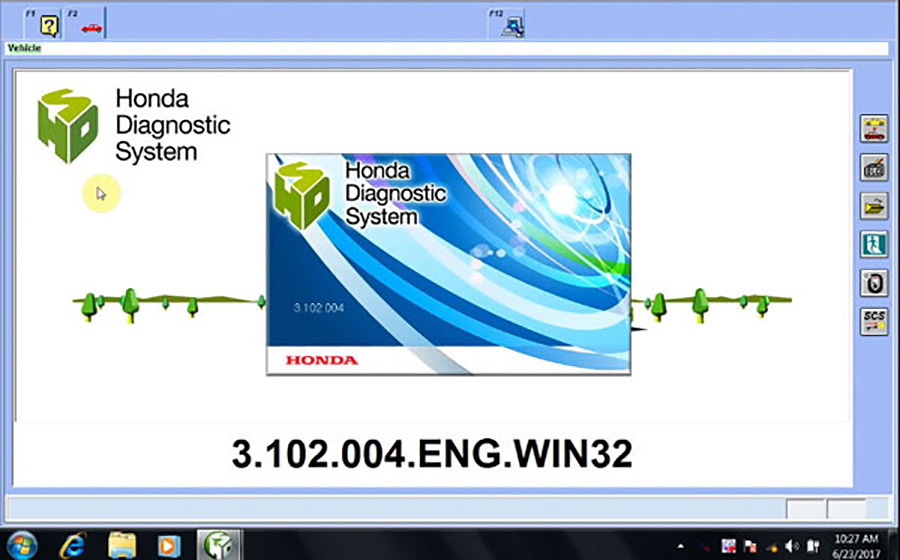Click the F2 red car vehicle icon
This screenshot has width=900, height=560.
pyautogui.click(x=91, y=27)
